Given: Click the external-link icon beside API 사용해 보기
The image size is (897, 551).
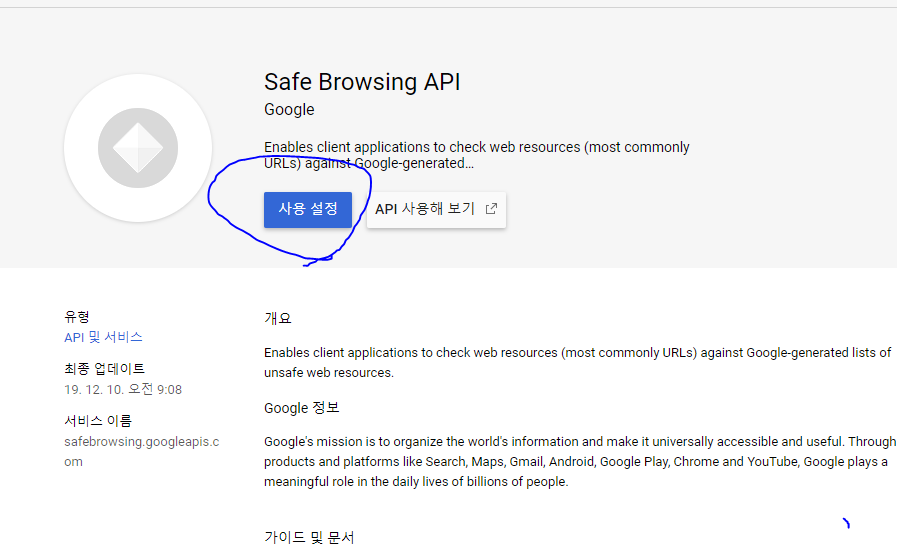Looking at the screenshot, I should (x=491, y=209).
